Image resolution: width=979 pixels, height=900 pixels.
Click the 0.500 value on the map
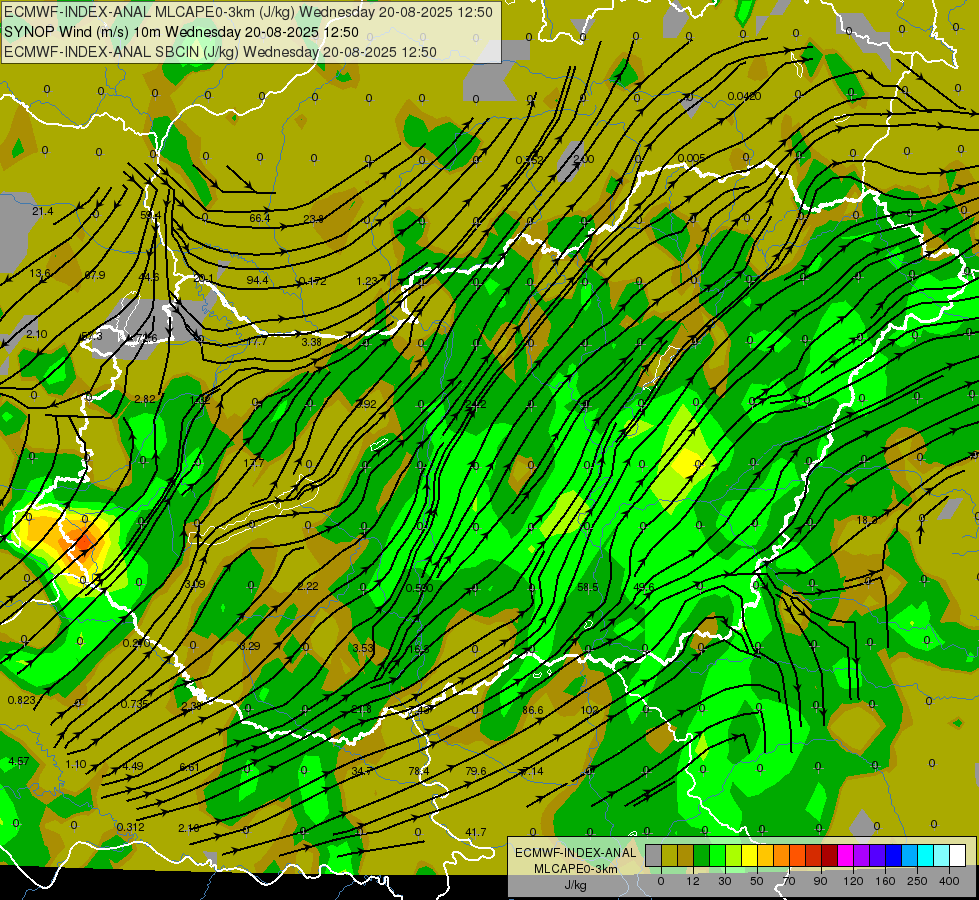(x=420, y=588)
